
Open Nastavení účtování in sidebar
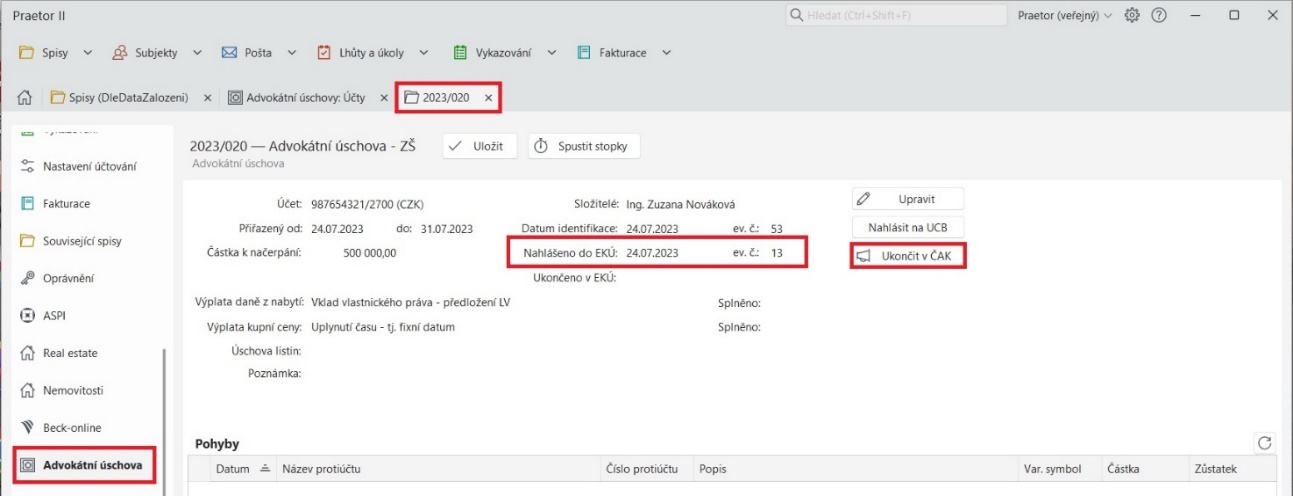89,166
